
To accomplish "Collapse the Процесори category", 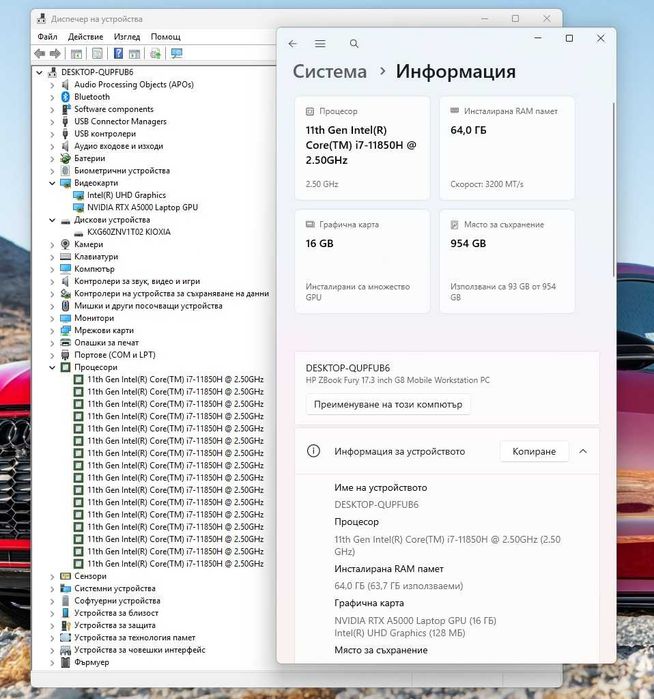I will [52, 367].
